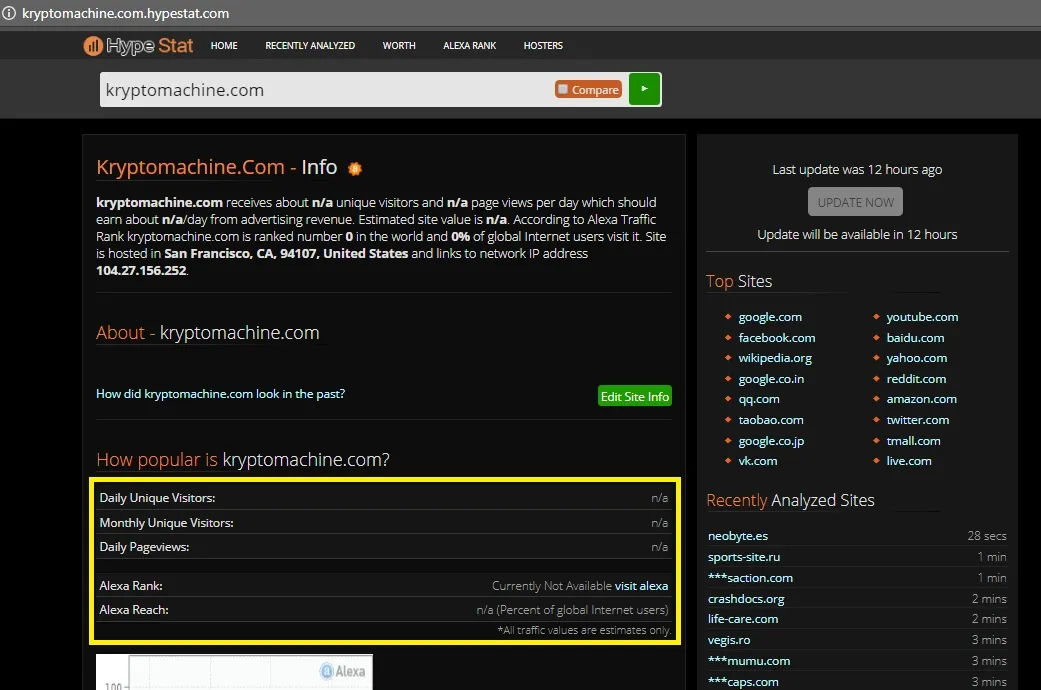This screenshot has height=690, width=1041.
Task: Open taobao.com in Top Sites
Action: [771, 420]
